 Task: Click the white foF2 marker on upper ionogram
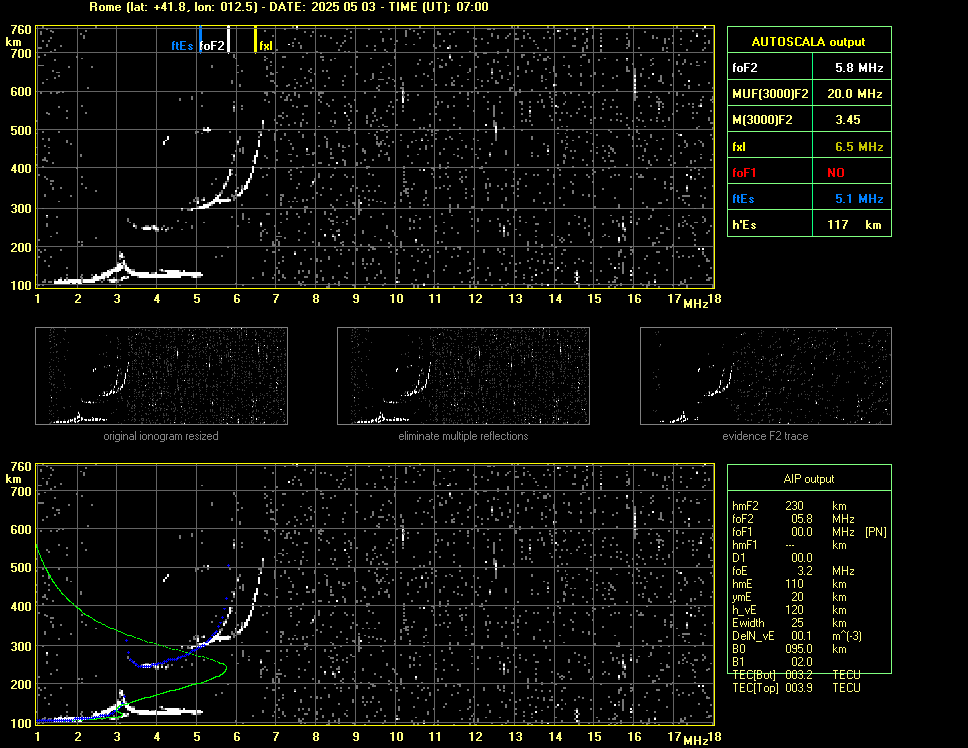click(228, 39)
